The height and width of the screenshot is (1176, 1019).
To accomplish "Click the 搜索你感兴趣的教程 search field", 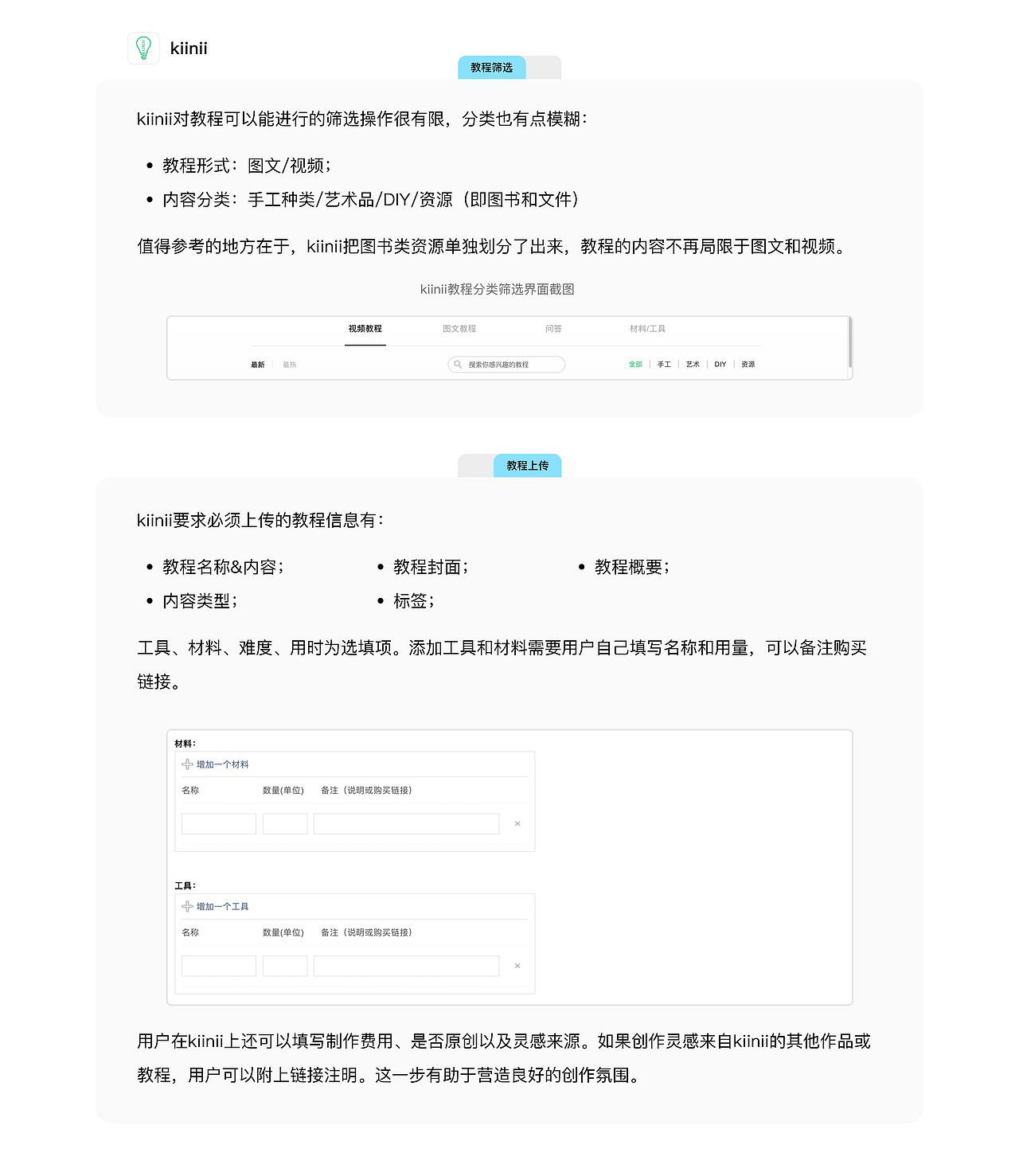I will [506, 364].
